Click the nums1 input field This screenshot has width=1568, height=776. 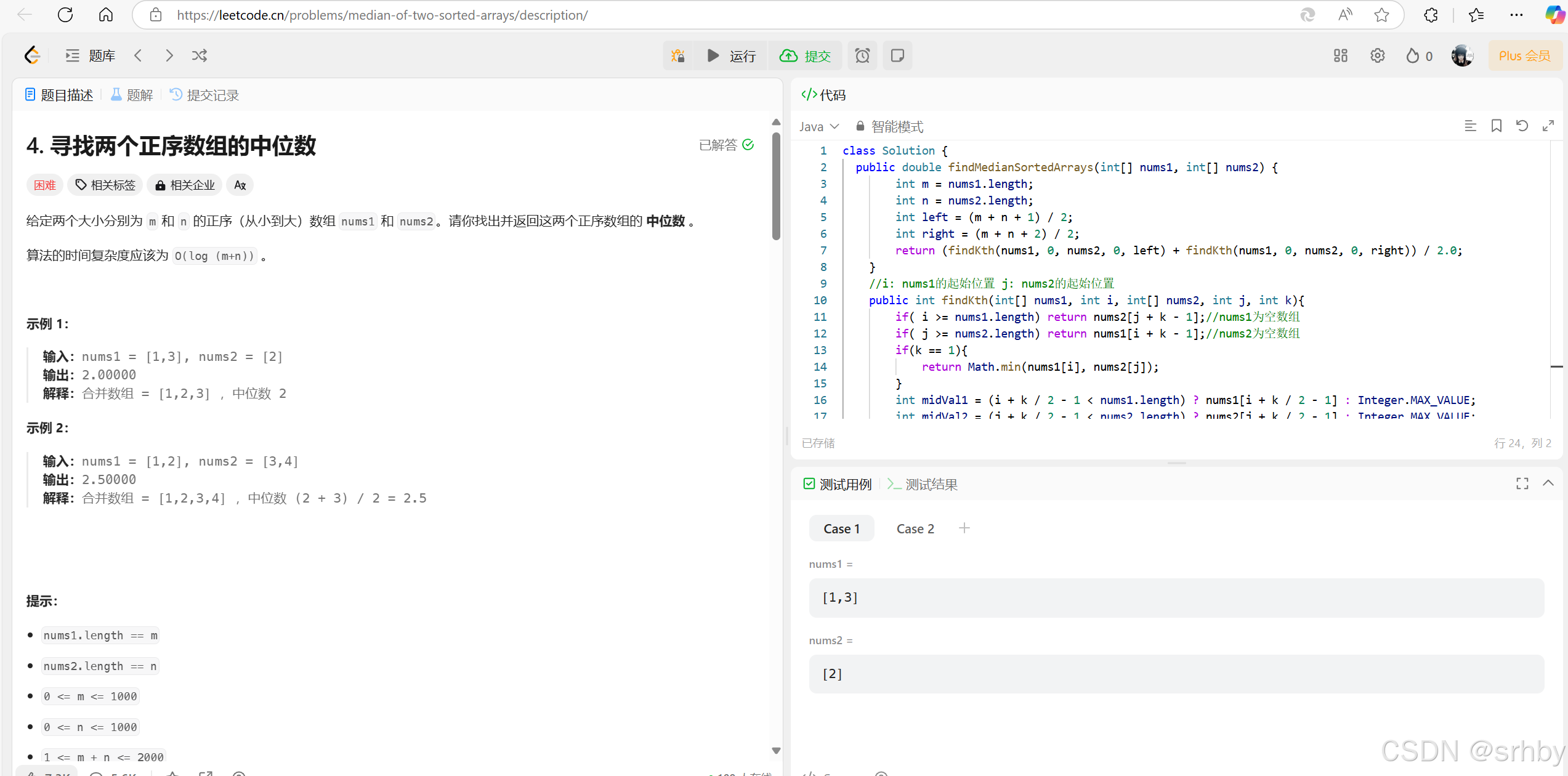click(1176, 598)
